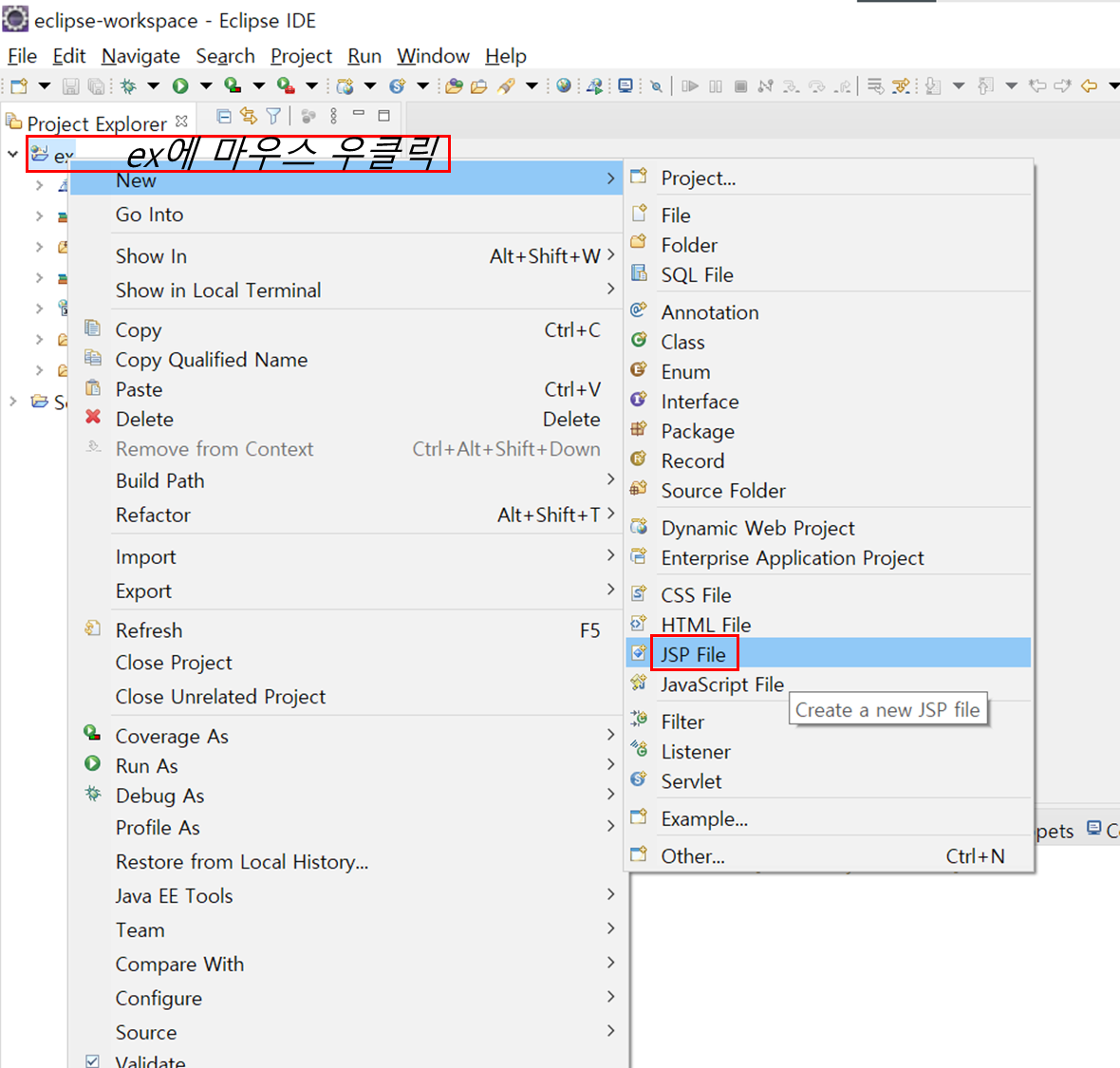Click the yellow Back navigation arrow
The height and width of the screenshot is (1068, 1120).
(x=1089, y=86)
